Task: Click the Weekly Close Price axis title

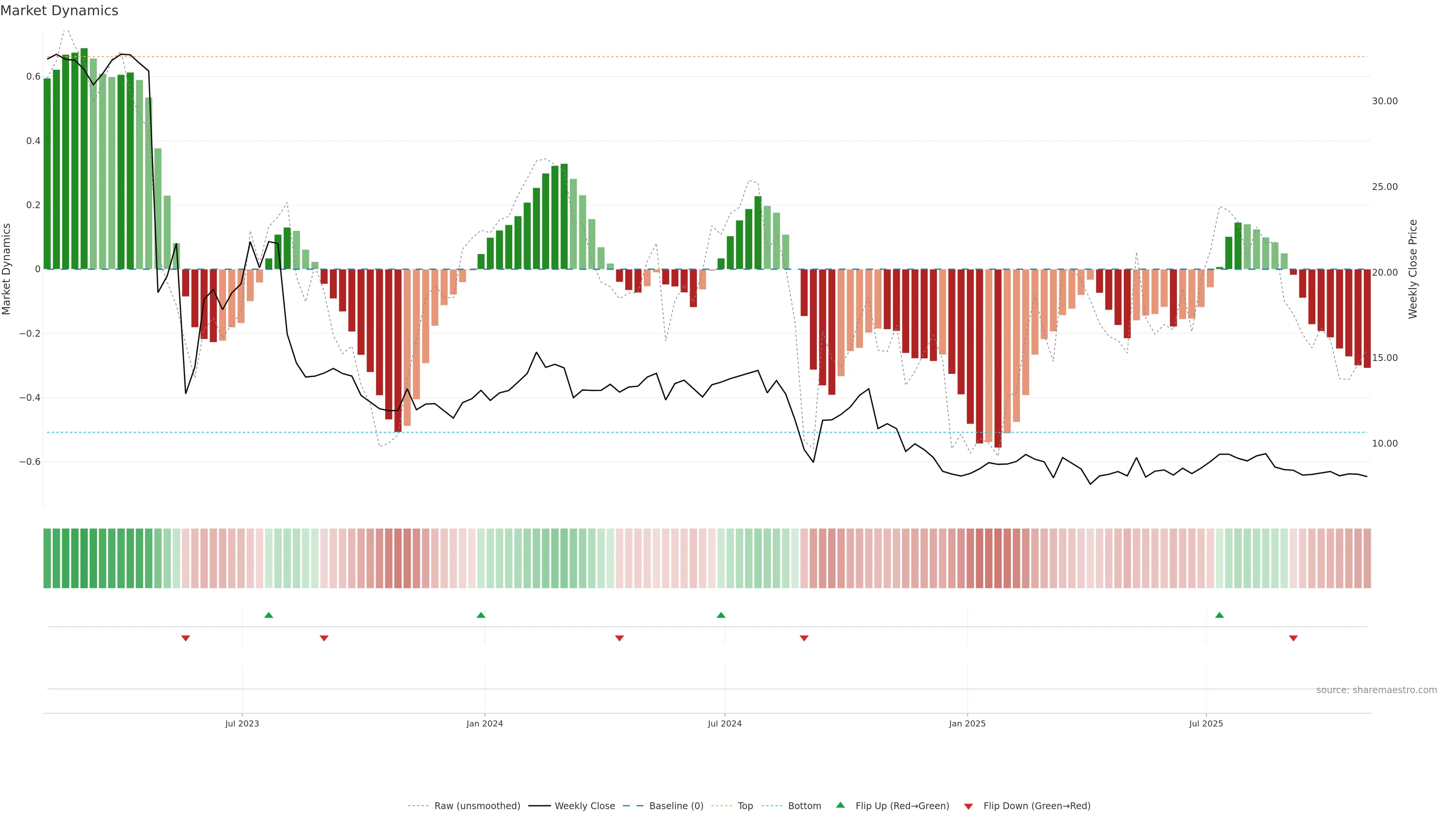Action: click(x=1412, y=269)
